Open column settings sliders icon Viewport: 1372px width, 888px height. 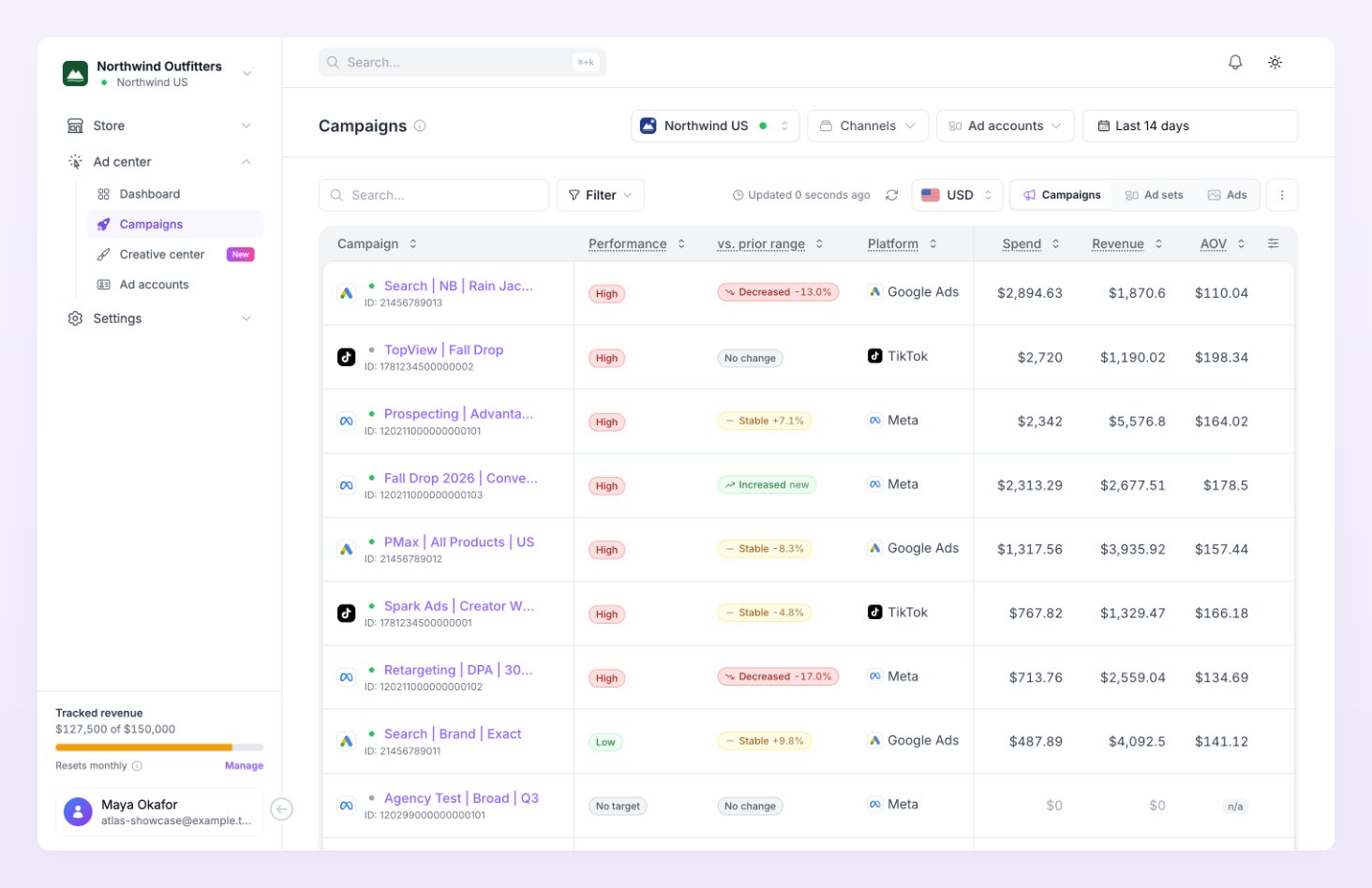coord(1273,244)
